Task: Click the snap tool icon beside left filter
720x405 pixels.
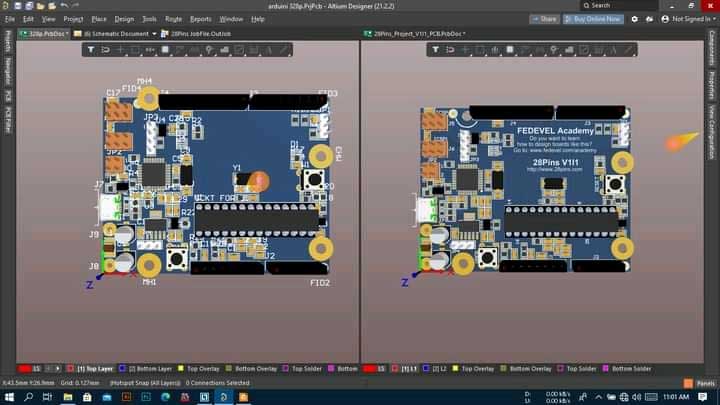Action: tap(105, 49)
